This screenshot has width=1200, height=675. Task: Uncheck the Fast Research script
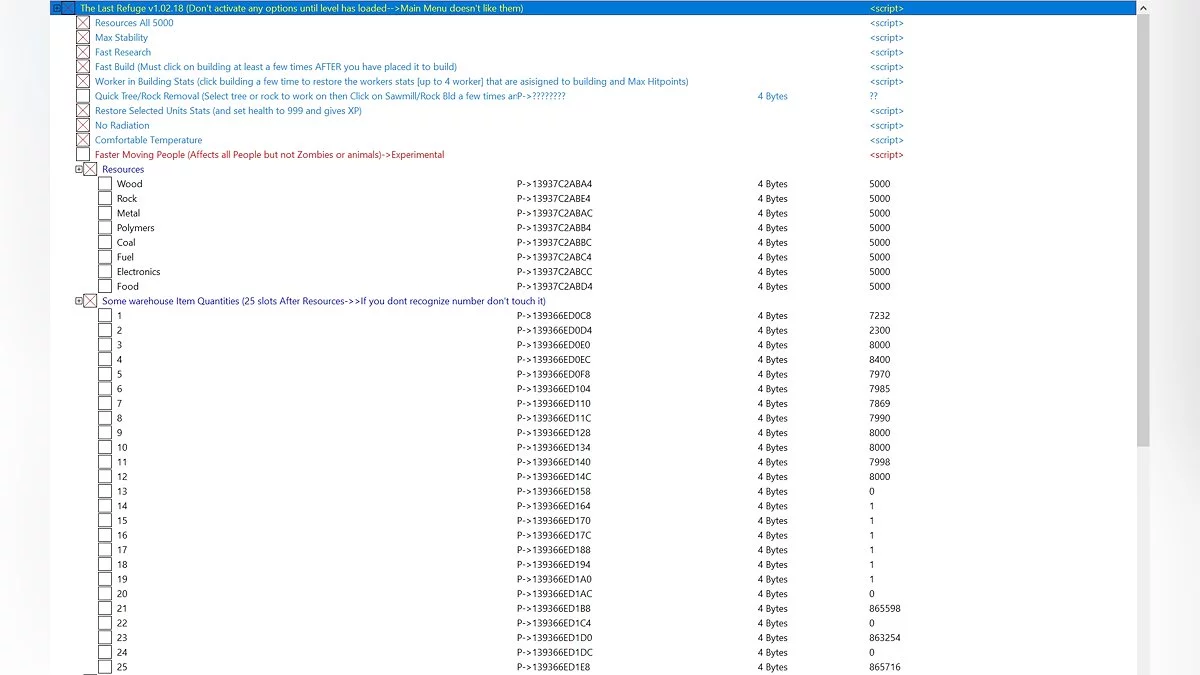pos(83,52)
